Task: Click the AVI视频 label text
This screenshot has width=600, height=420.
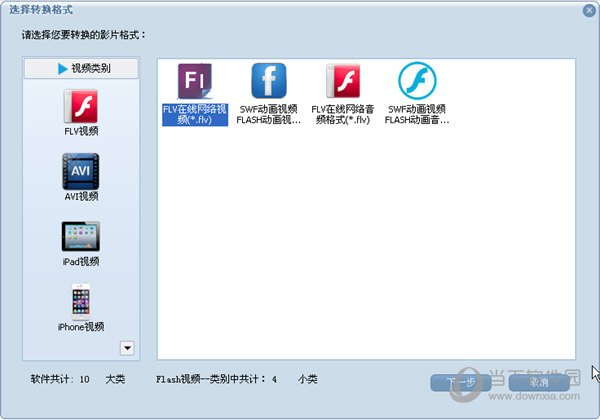Action: click(81, 196)
